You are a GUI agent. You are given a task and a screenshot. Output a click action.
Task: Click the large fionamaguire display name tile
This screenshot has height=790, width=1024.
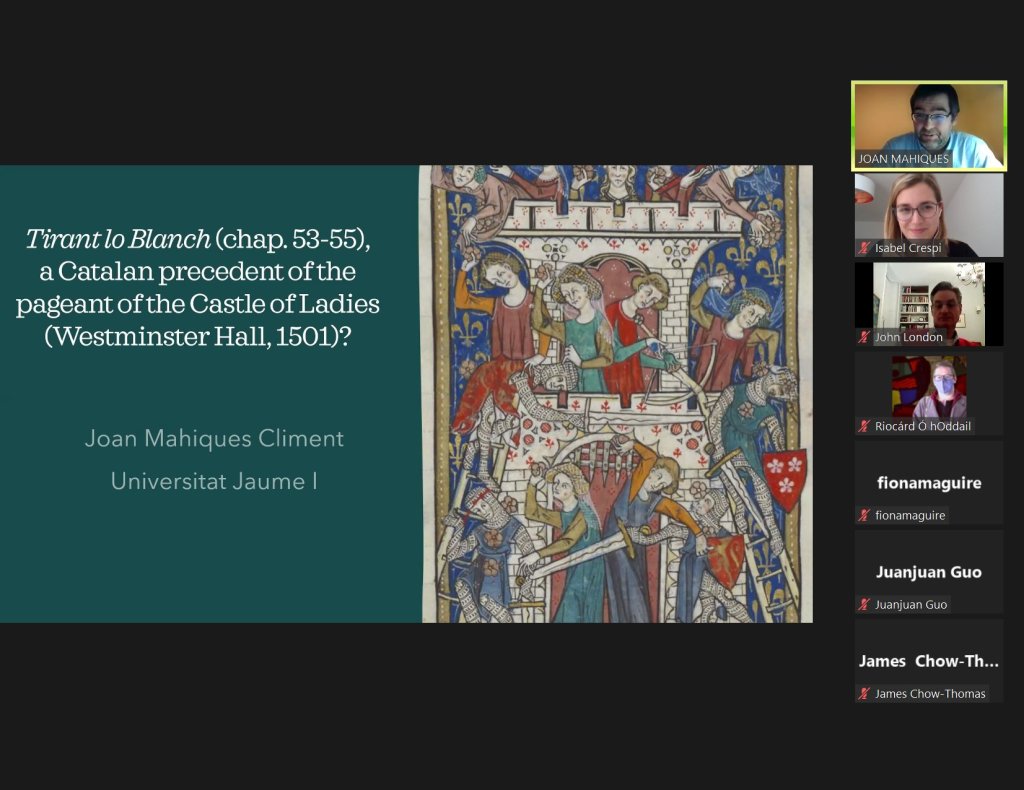tap(928, 483)
